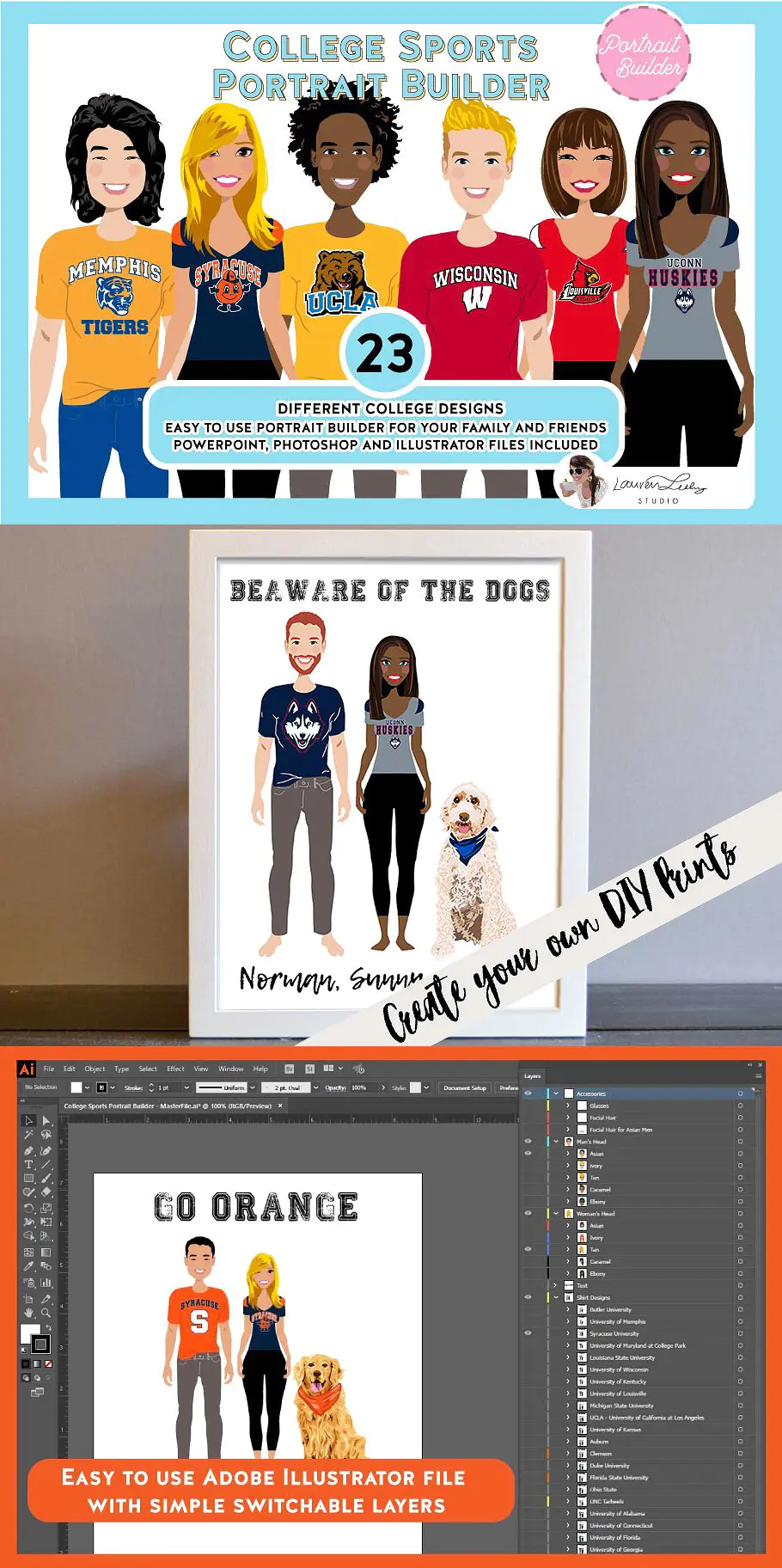This screenshot has width=782, height=1568.
Task: Hide the Accessories layer
Action: point(528,1093)
